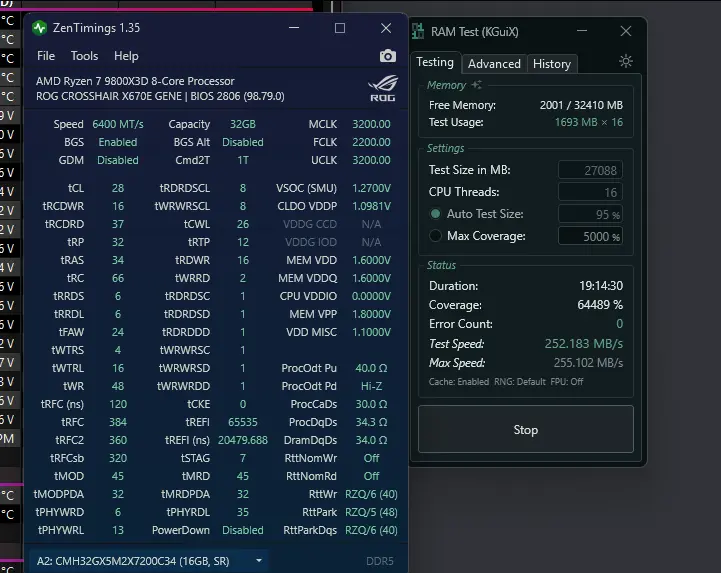Minimize the RAM Test window
Image resolution: width=721 pixels, height=573 pixels.
click(582, 31)
